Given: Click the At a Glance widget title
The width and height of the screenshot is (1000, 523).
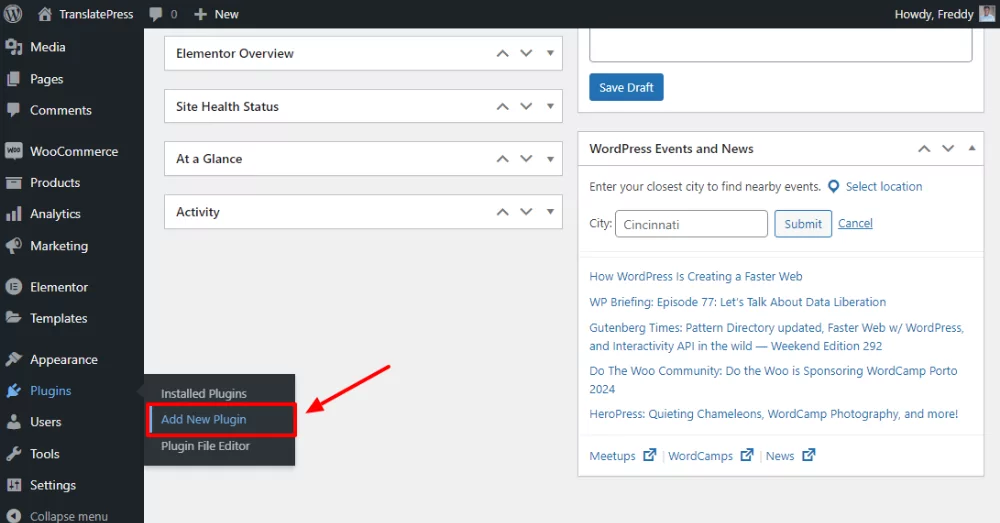Looking at the screenshot, I should pos(209,159).
